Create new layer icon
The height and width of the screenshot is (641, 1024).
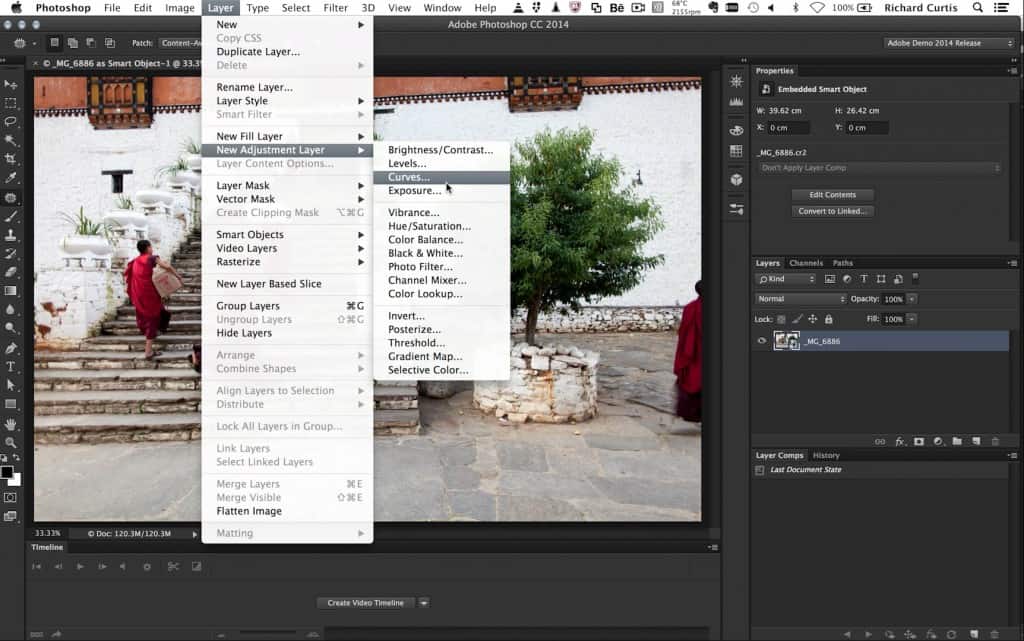coord(976,442)
